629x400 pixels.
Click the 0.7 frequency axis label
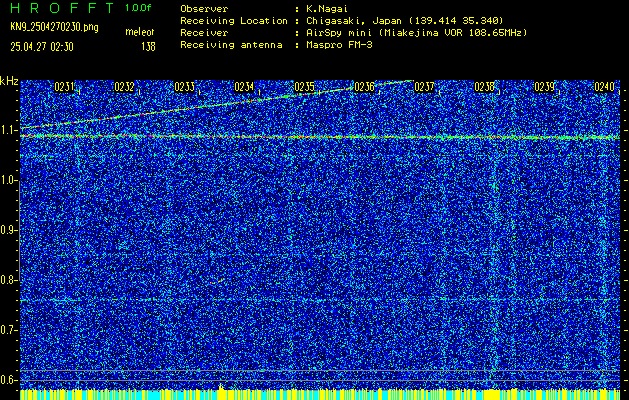coord(8,330)
